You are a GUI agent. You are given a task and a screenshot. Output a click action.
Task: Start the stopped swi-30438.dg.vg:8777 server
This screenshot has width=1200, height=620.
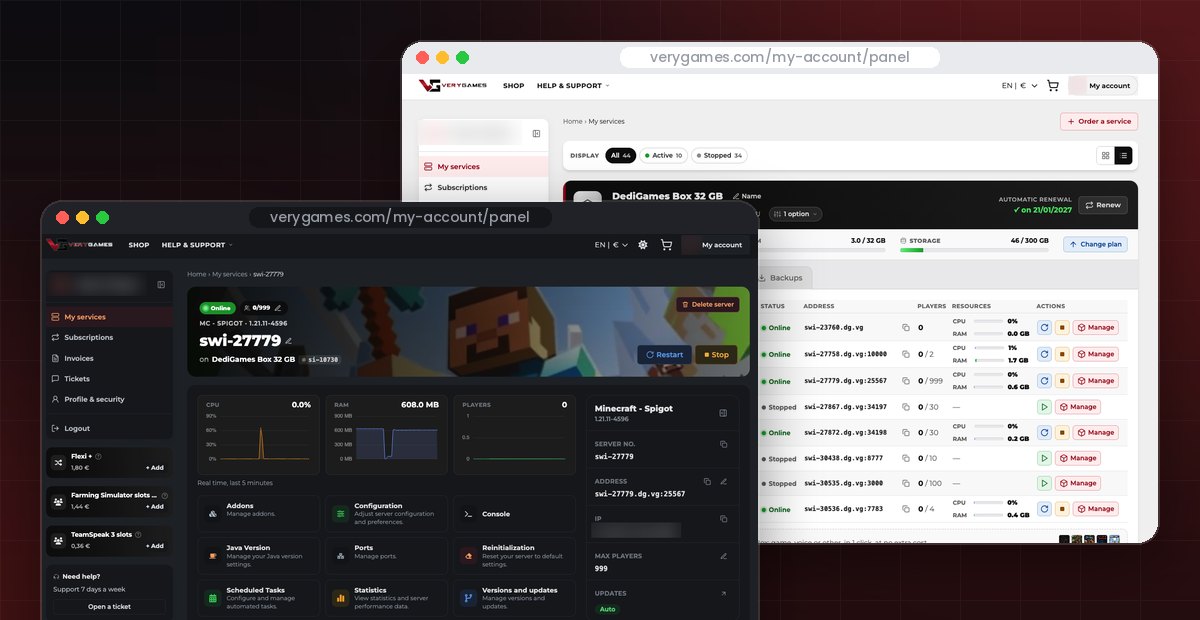(x=1044, y=458)
